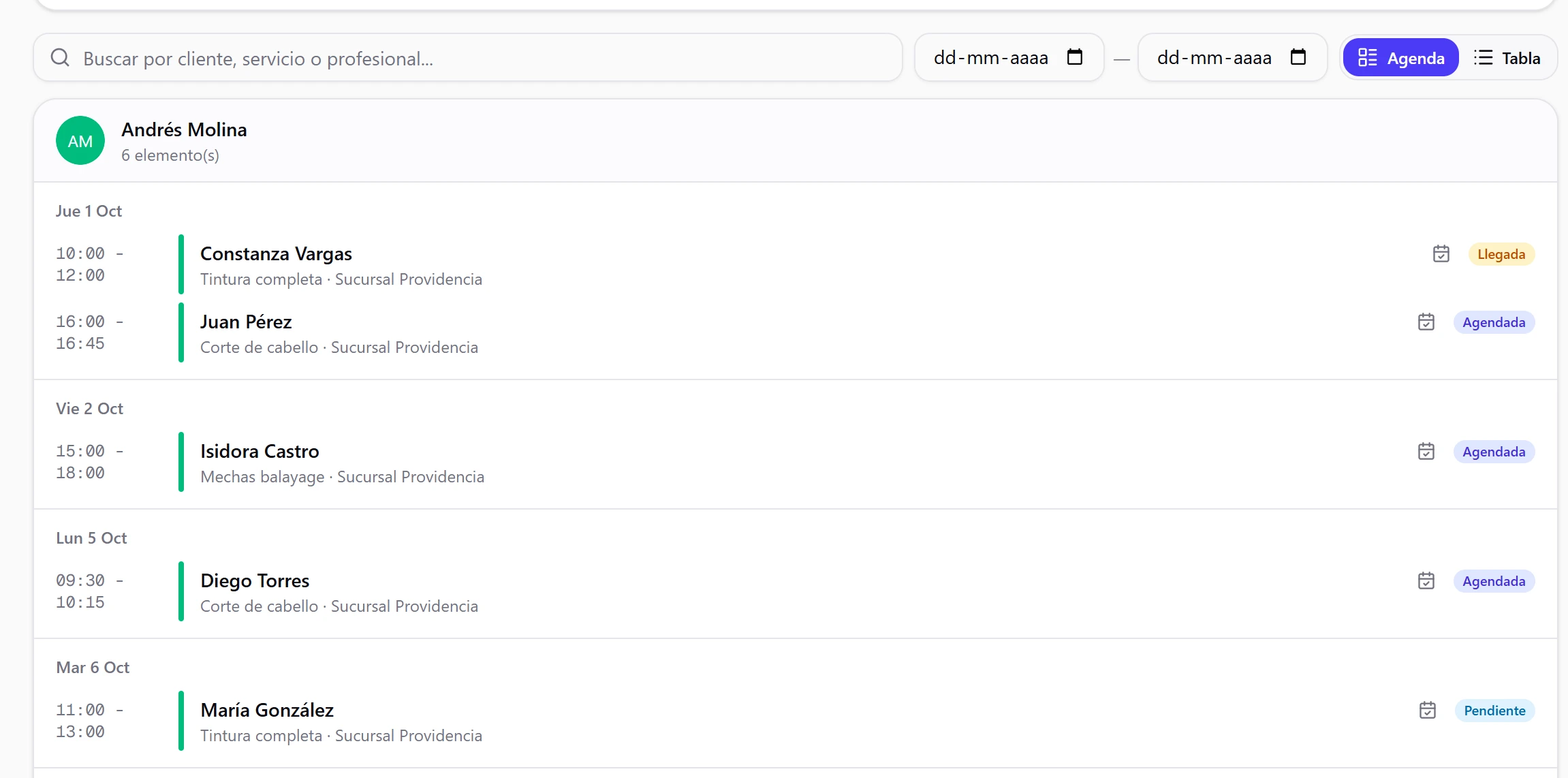
Task: Click the 11:00 - 13:00 time slot
Action: [x=90, y=721]
